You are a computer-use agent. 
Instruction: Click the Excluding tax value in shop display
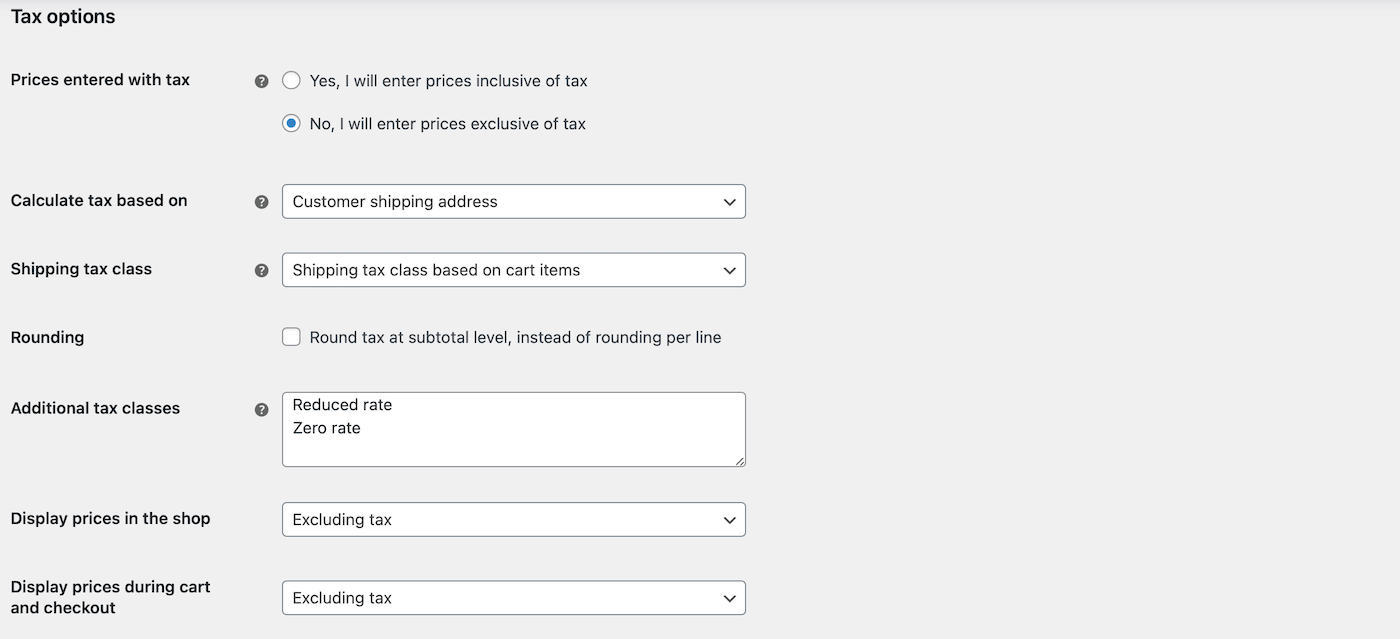[342, 519]
